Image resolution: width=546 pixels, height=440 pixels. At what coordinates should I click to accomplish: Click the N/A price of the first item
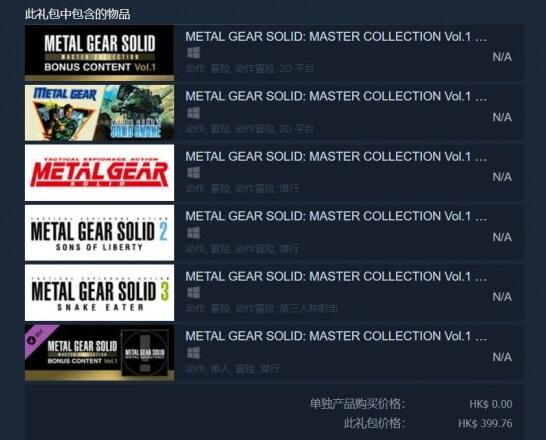click(502, 57)
